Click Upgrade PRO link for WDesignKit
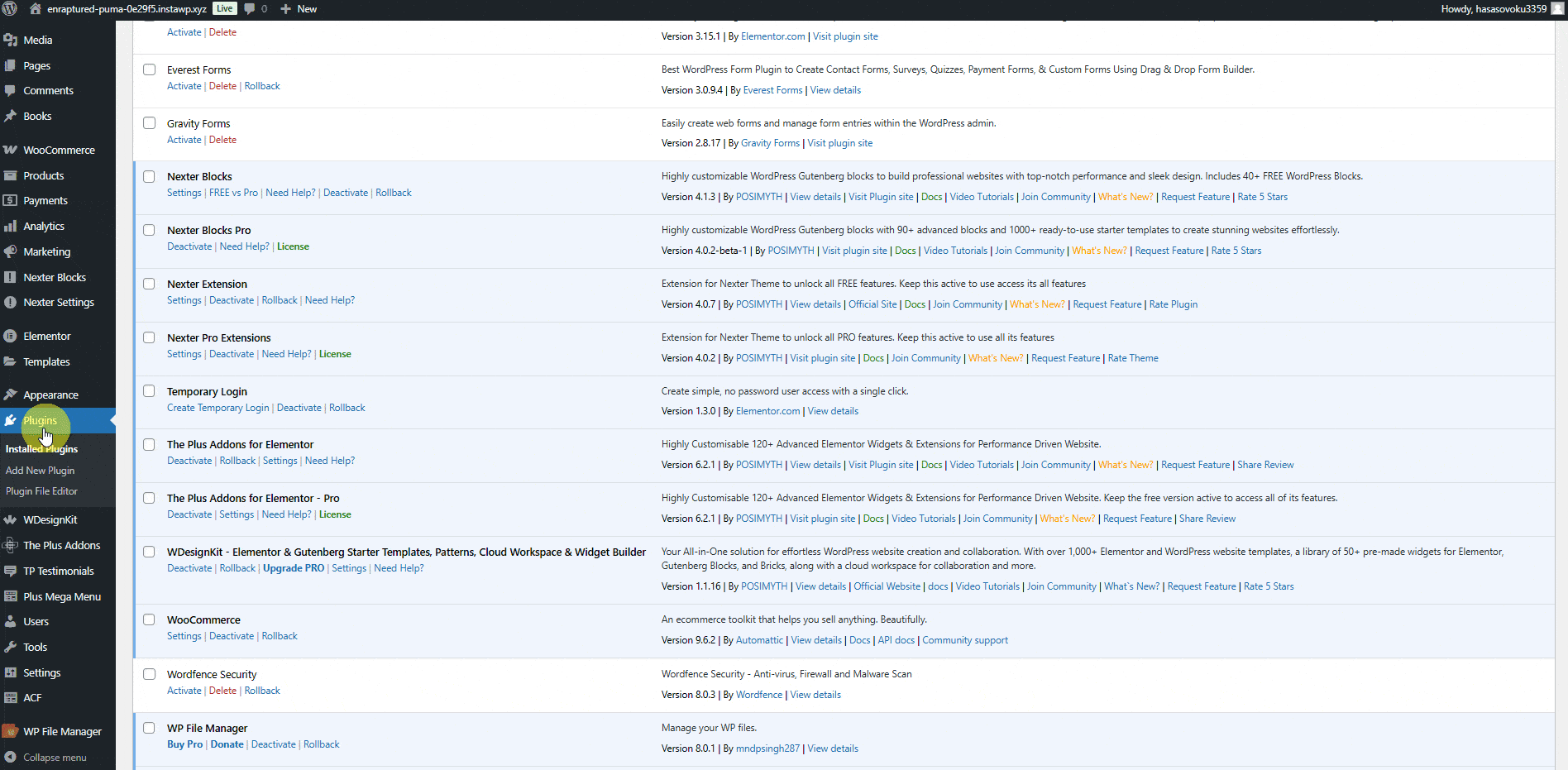Image resolution: width=1568 pixels, height=770 pixels. pos(294,568)
